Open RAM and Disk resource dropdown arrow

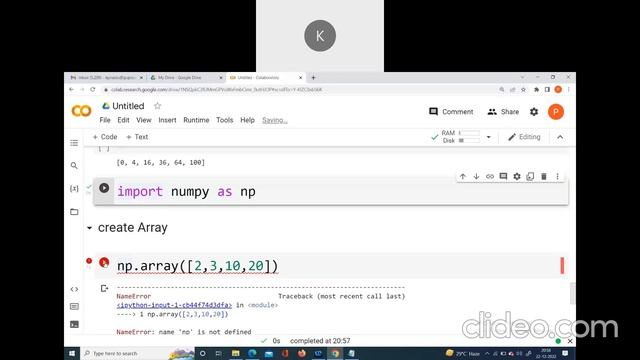click(489, 137)
